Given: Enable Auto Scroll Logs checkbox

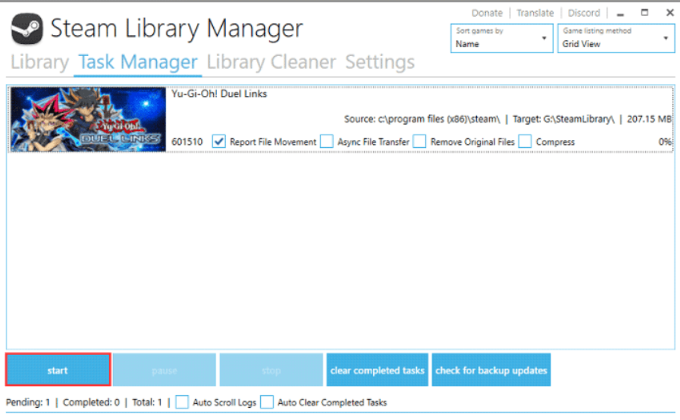Looking at the screenshot, I should coord(182,402).
